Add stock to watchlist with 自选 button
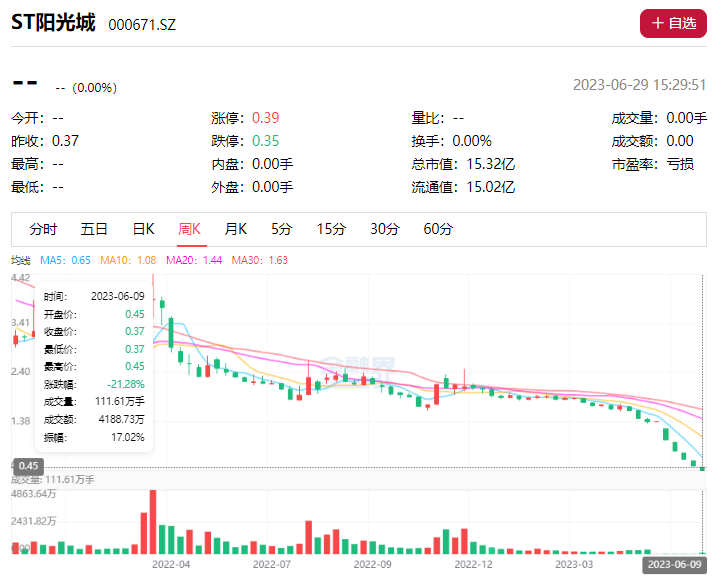The height and width of the screenshot is (580, 718). click(x=673, y=23)
